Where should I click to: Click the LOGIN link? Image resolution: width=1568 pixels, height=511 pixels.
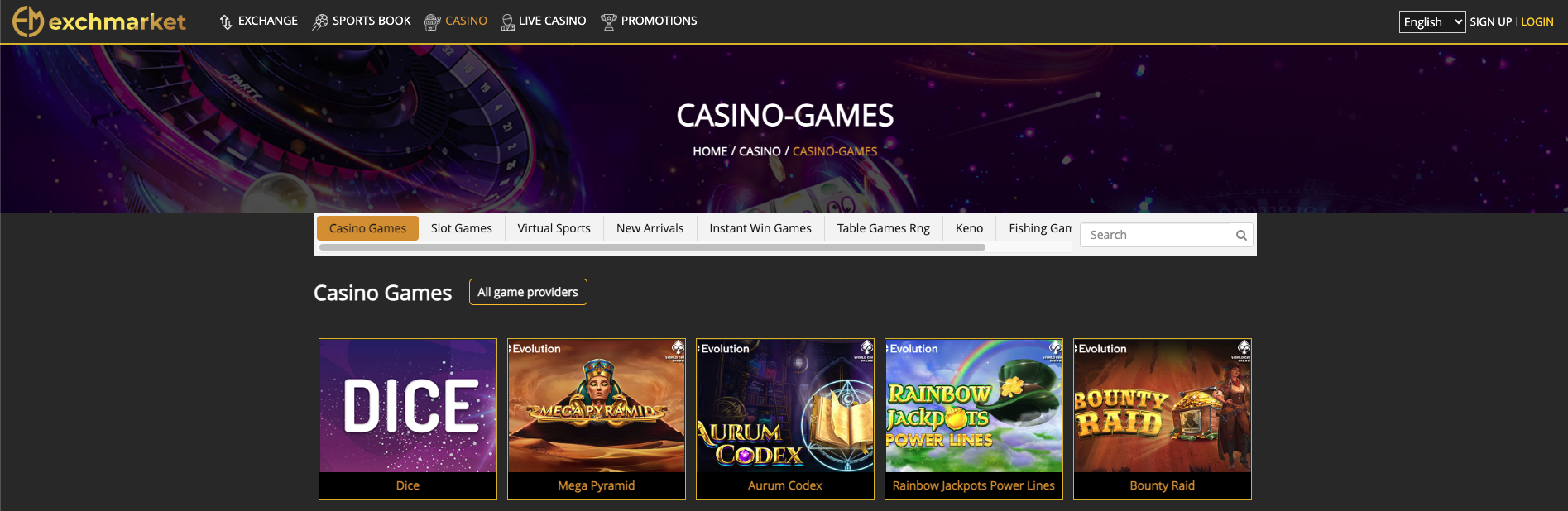[x=1537, y=22]
